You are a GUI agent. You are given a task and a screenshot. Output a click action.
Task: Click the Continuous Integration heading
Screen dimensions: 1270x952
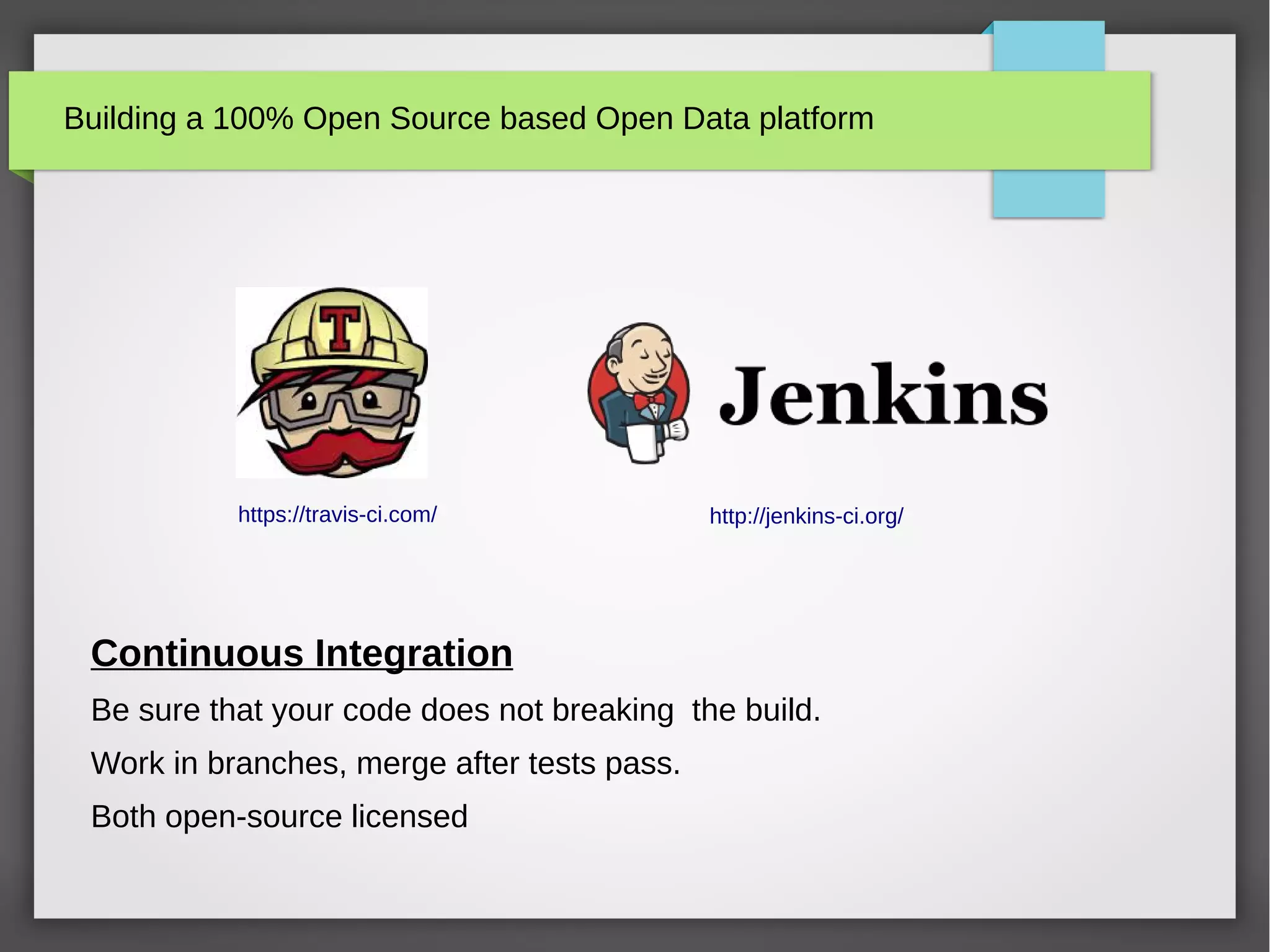(302, 653)
